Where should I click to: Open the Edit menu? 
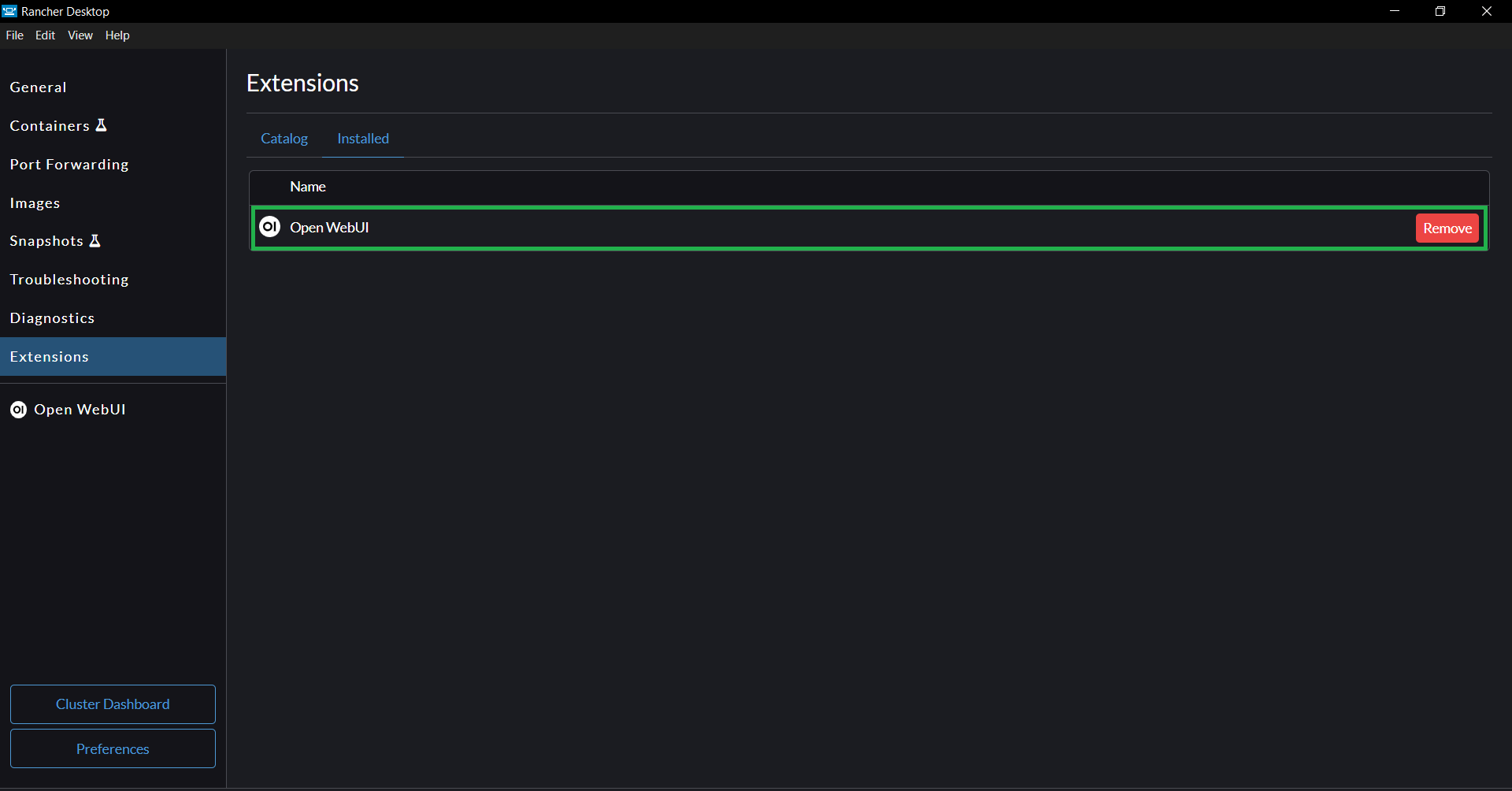[46, 35]
